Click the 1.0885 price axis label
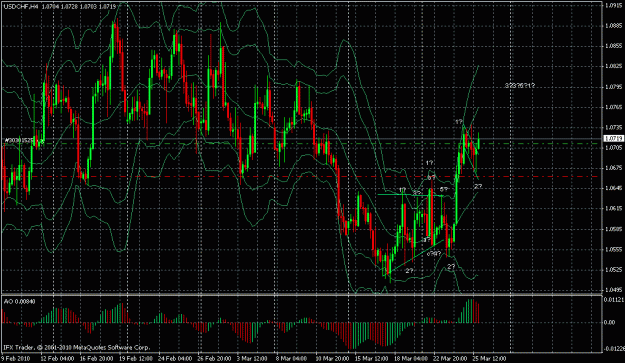625x363 pixels. click(x=613, y=26)
